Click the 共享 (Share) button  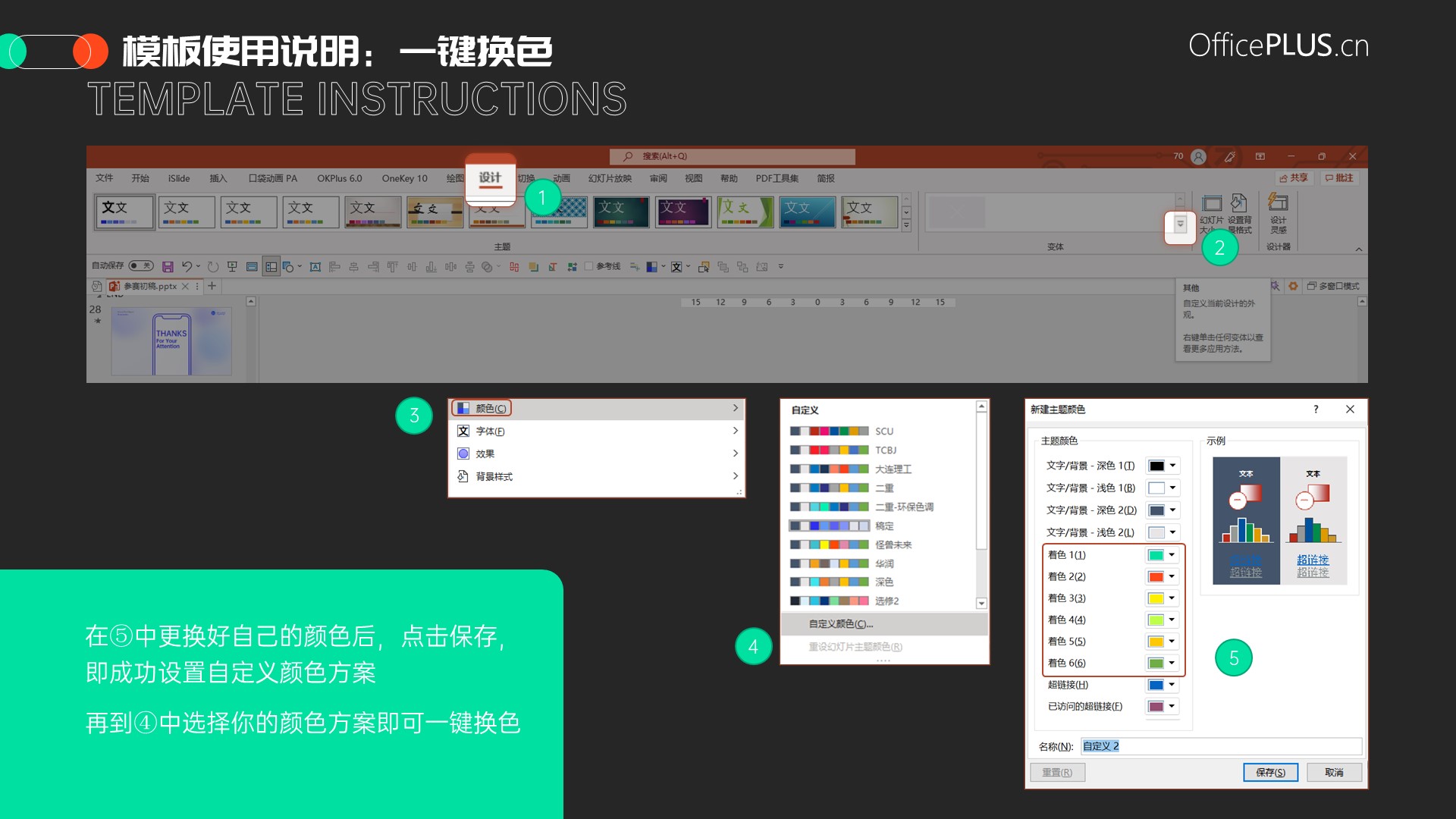[1294, 177]
